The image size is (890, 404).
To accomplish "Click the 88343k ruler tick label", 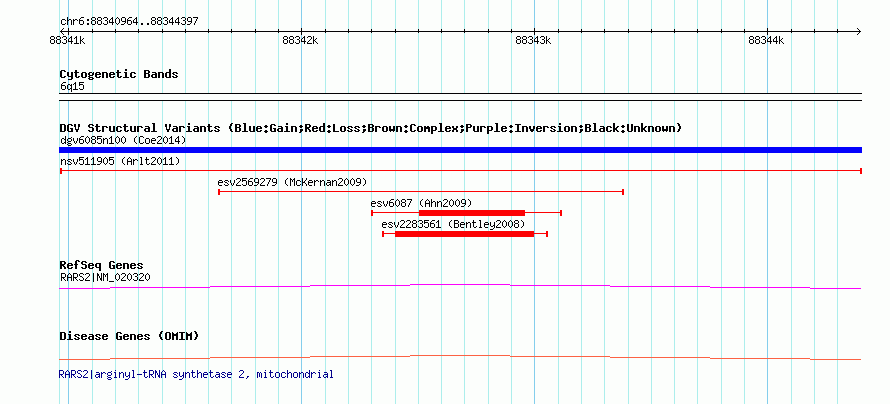I will click(533, 40).
